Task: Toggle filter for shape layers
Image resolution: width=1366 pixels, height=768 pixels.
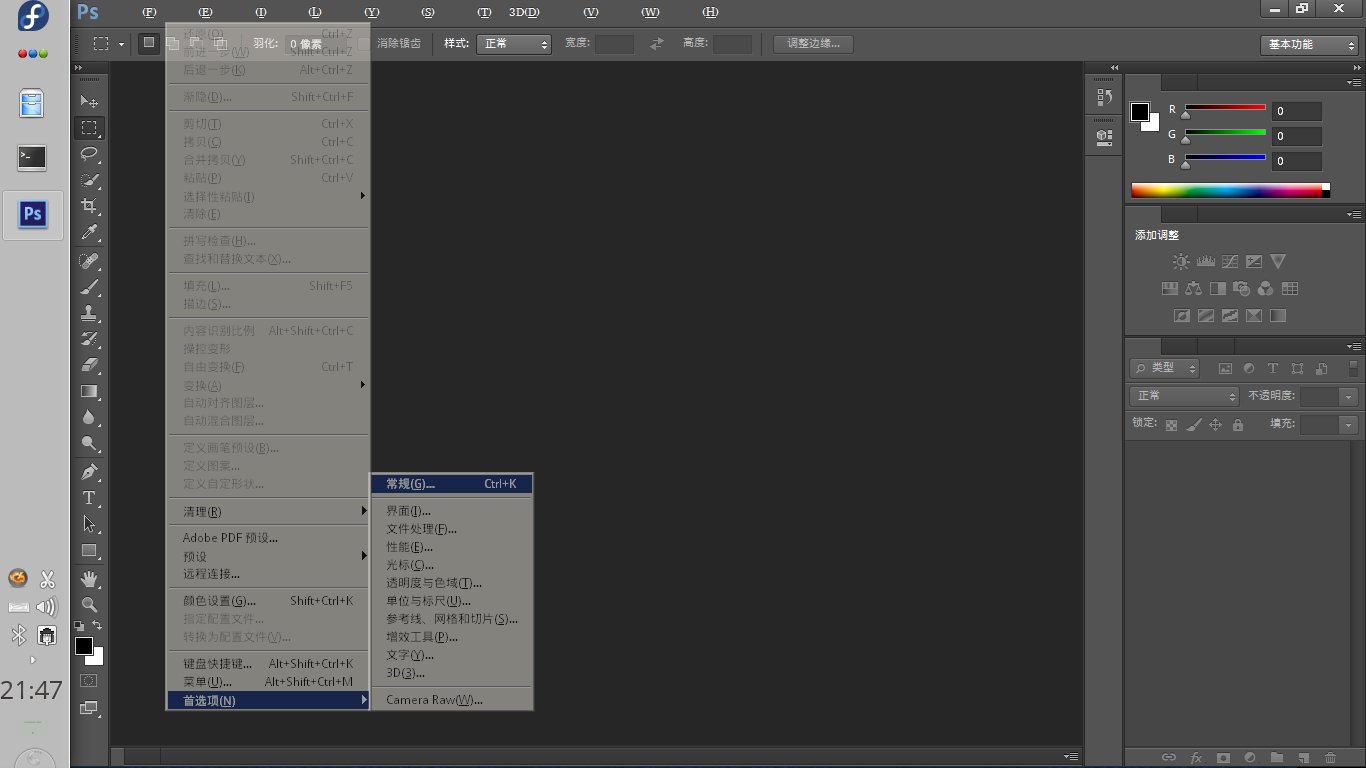Action: [1297, 368]
